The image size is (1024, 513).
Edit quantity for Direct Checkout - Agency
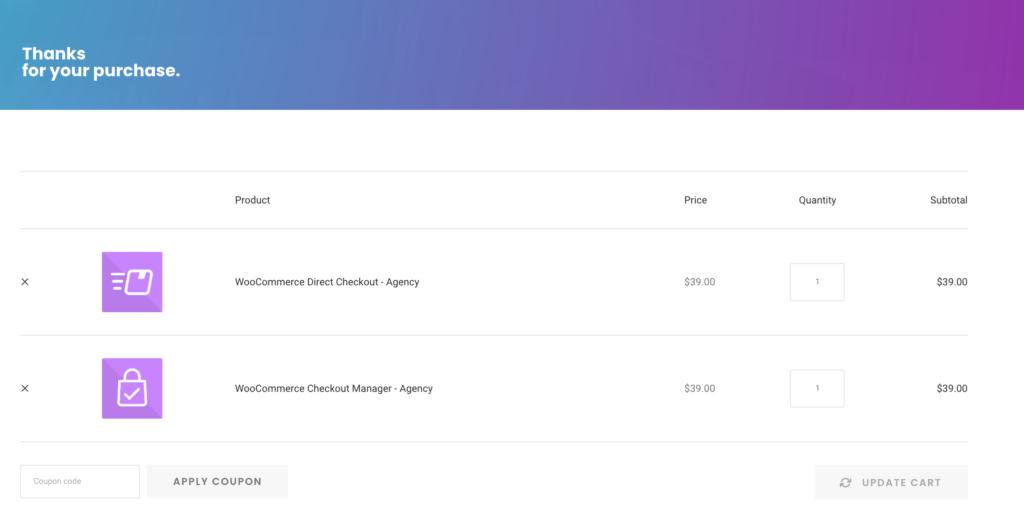817,282
